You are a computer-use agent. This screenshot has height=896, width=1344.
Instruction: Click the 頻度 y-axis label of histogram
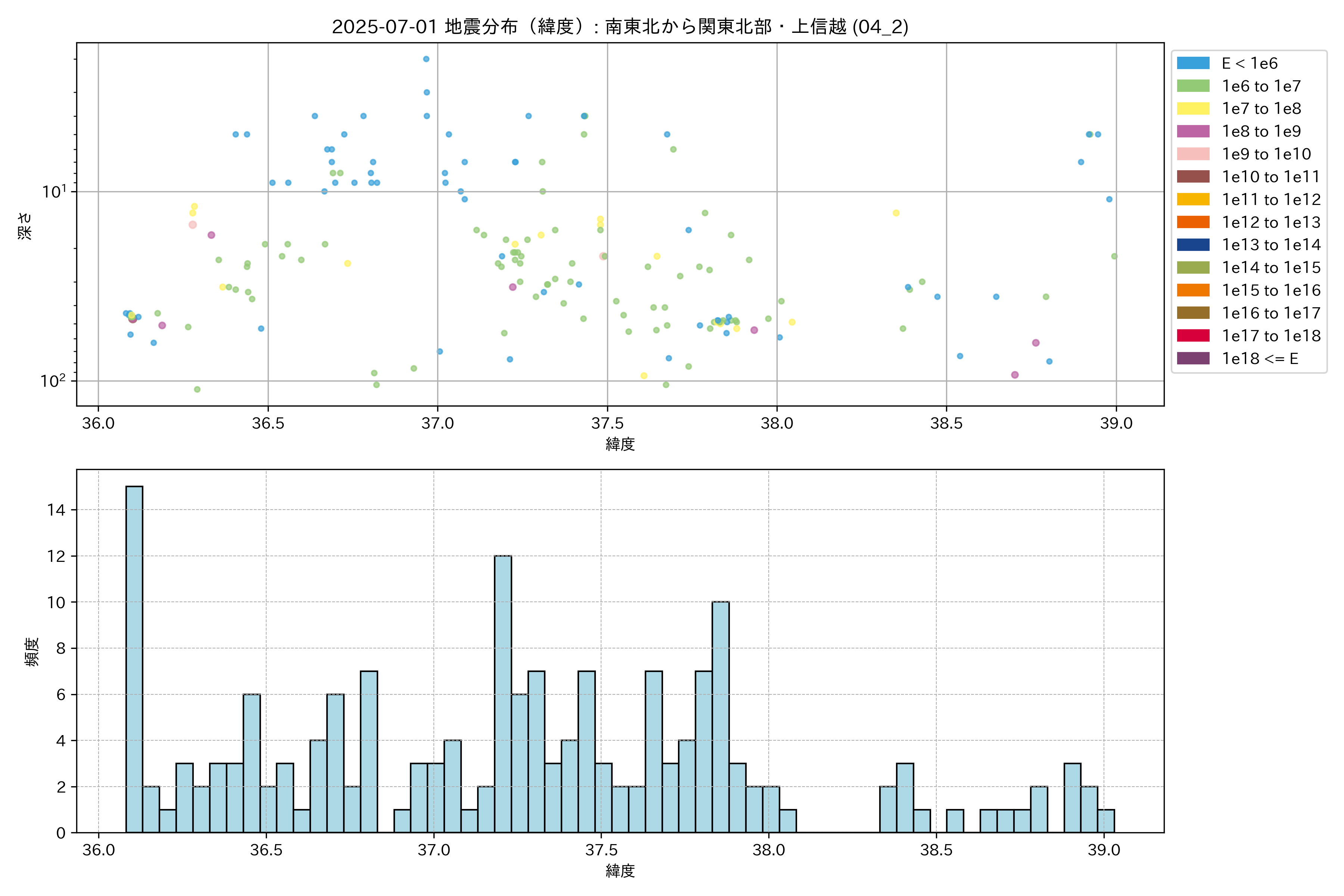pos(32,651)
